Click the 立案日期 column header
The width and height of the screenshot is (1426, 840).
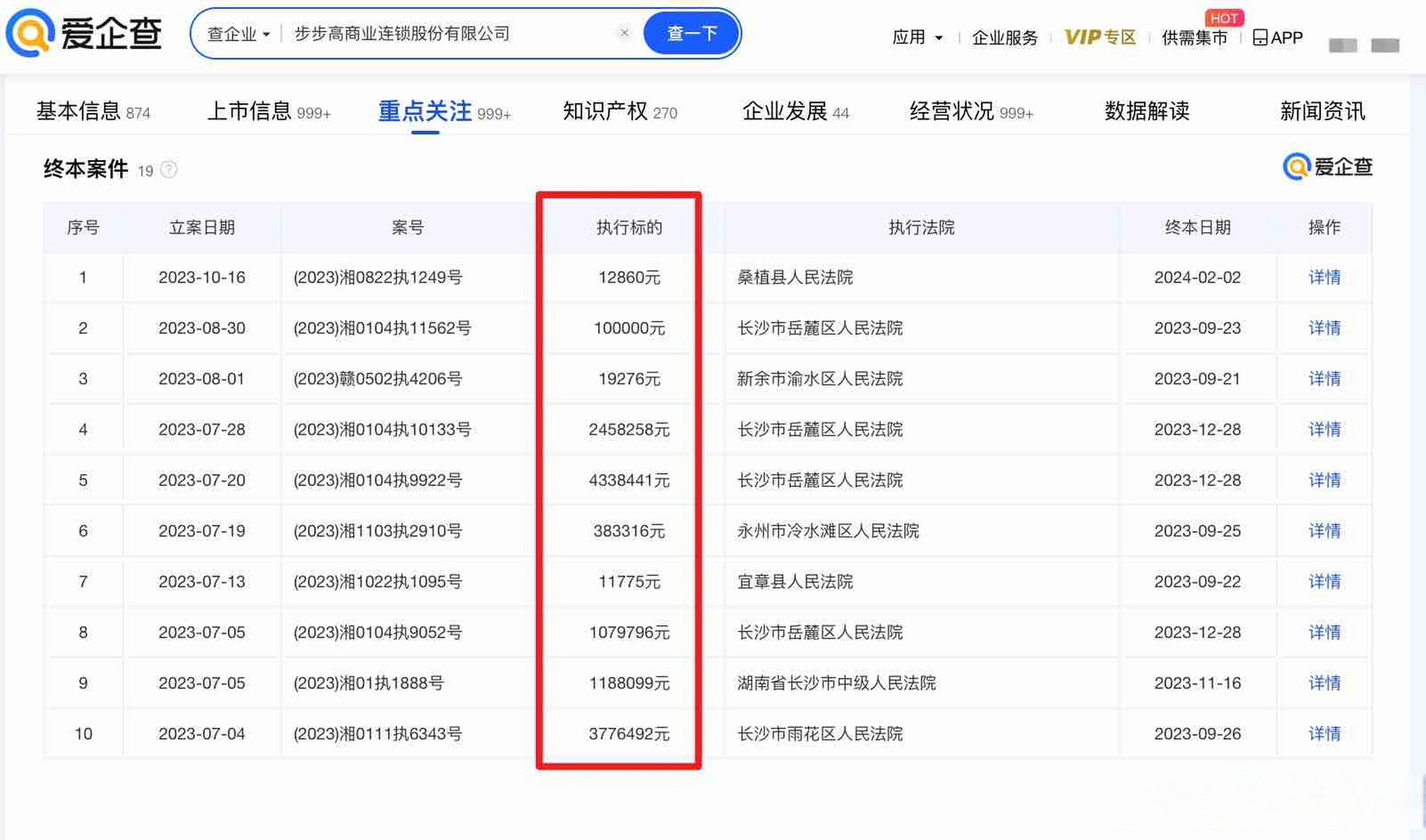pos(202,228)
